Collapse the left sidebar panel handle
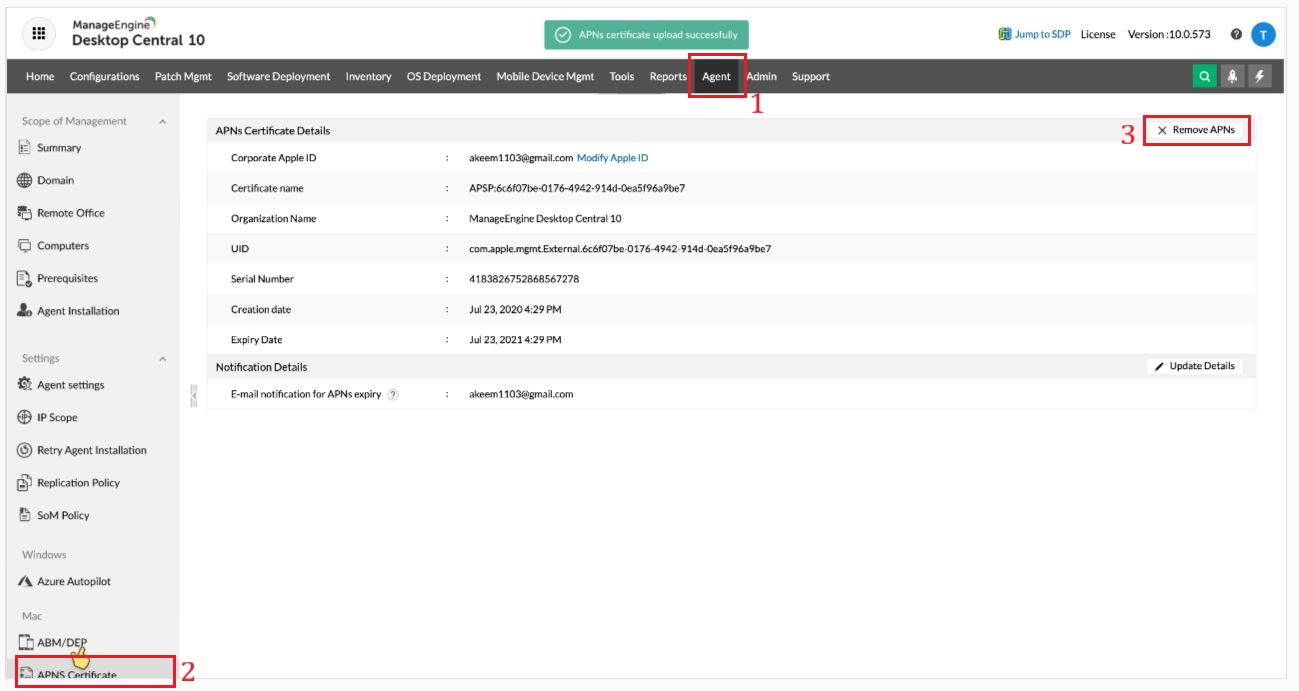1299x691 pixels. point(193,397)
